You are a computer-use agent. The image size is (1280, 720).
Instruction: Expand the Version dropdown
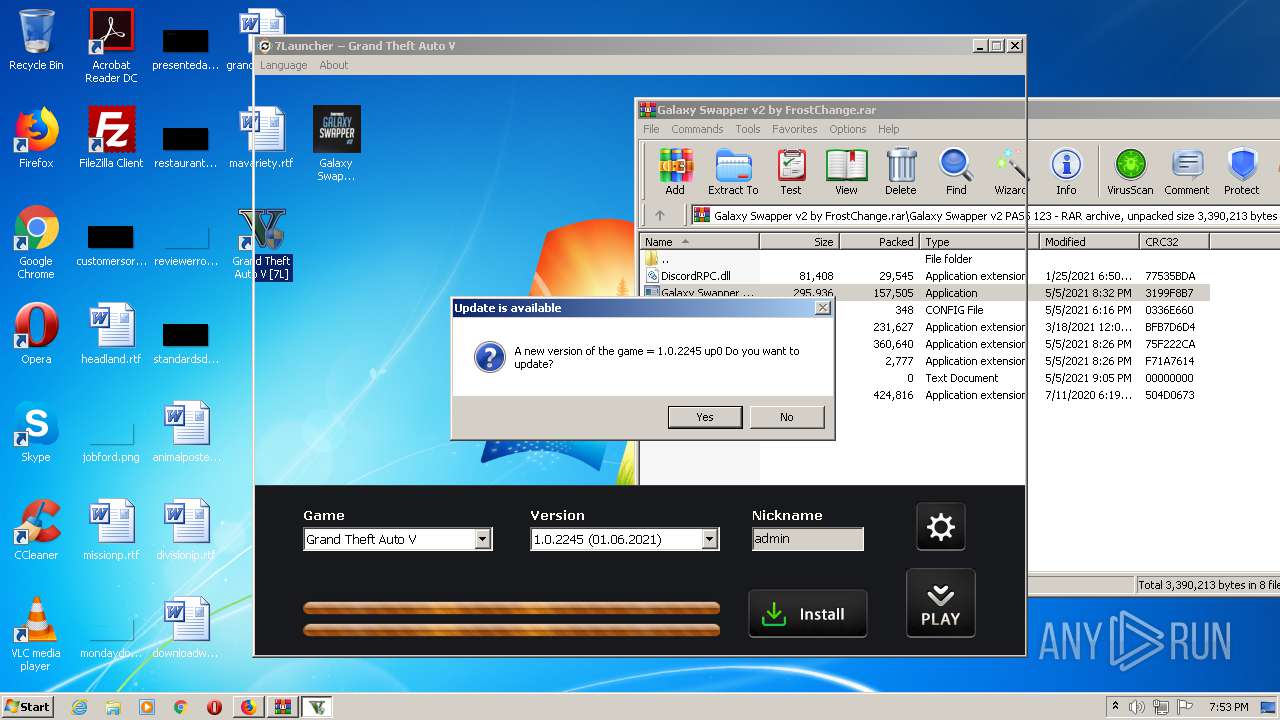click(x=710, y=539)
